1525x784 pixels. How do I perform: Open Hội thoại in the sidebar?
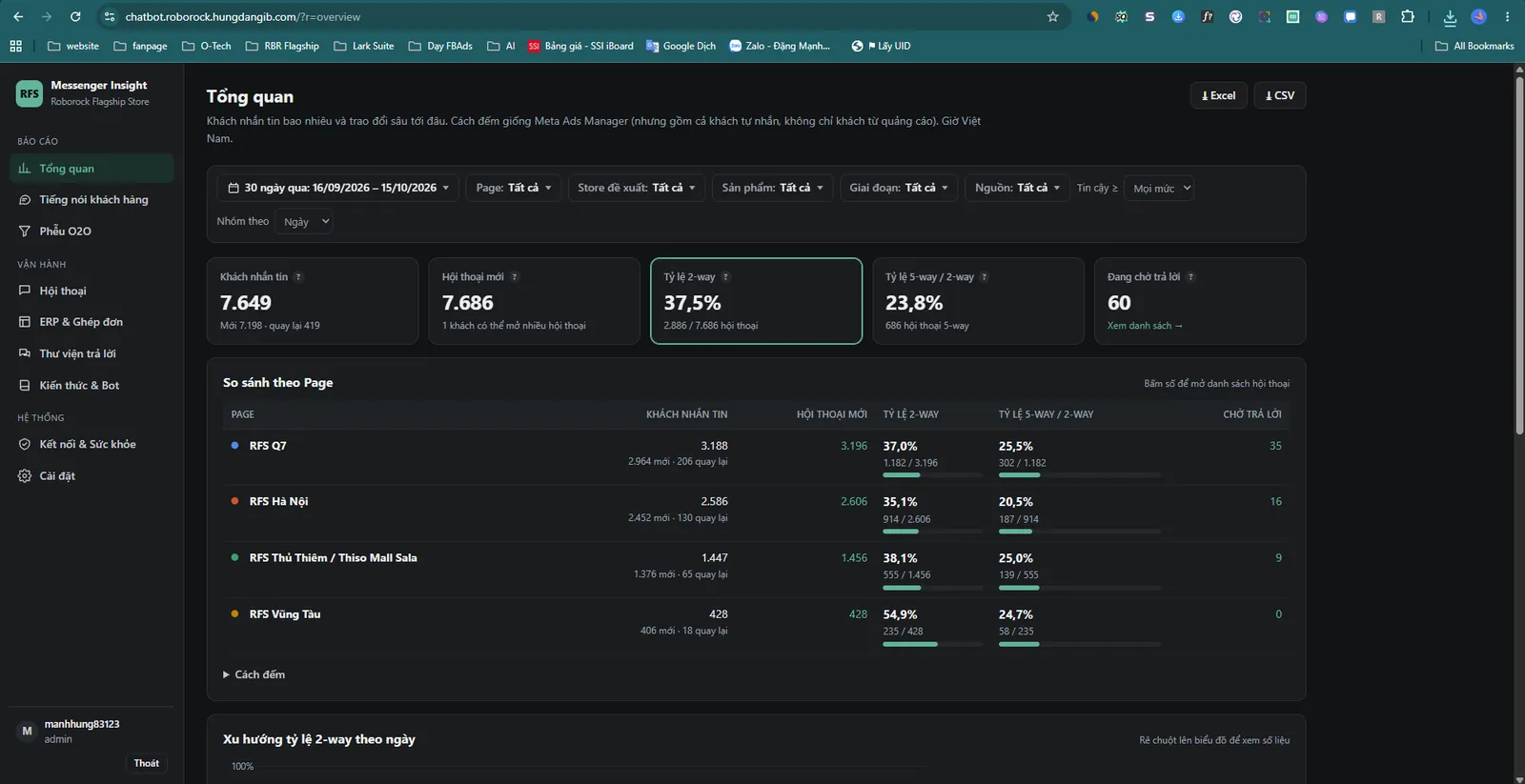click(91, 291)
